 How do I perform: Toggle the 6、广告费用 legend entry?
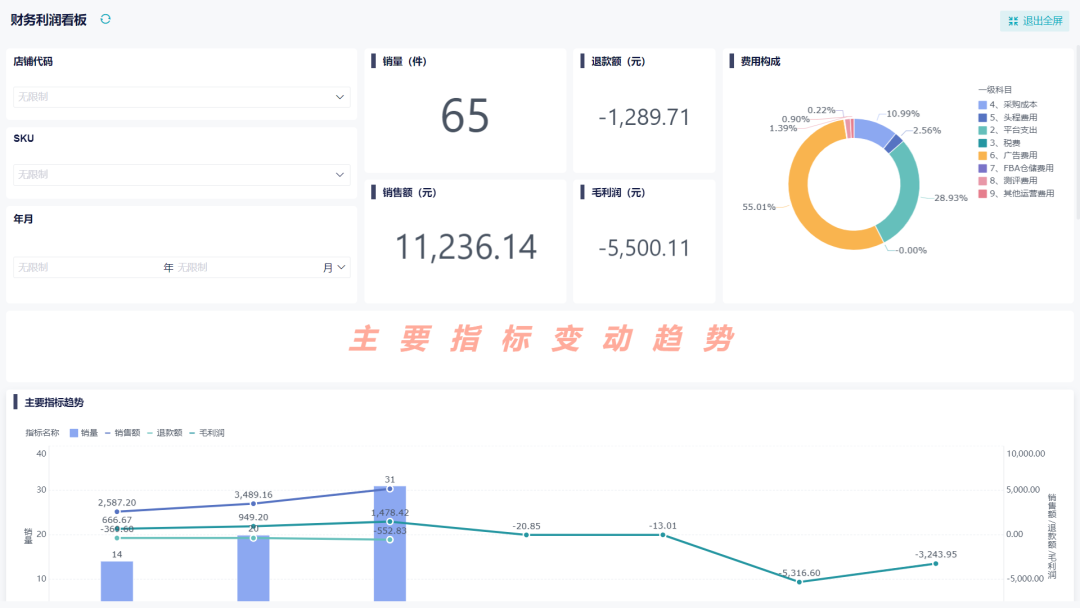point(1008,156)
